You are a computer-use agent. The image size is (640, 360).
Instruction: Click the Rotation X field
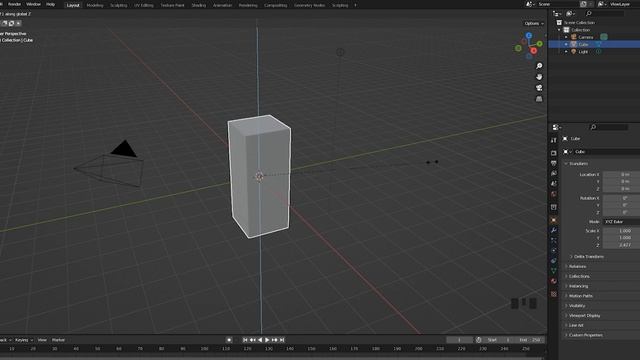click(x=621, y=198)
